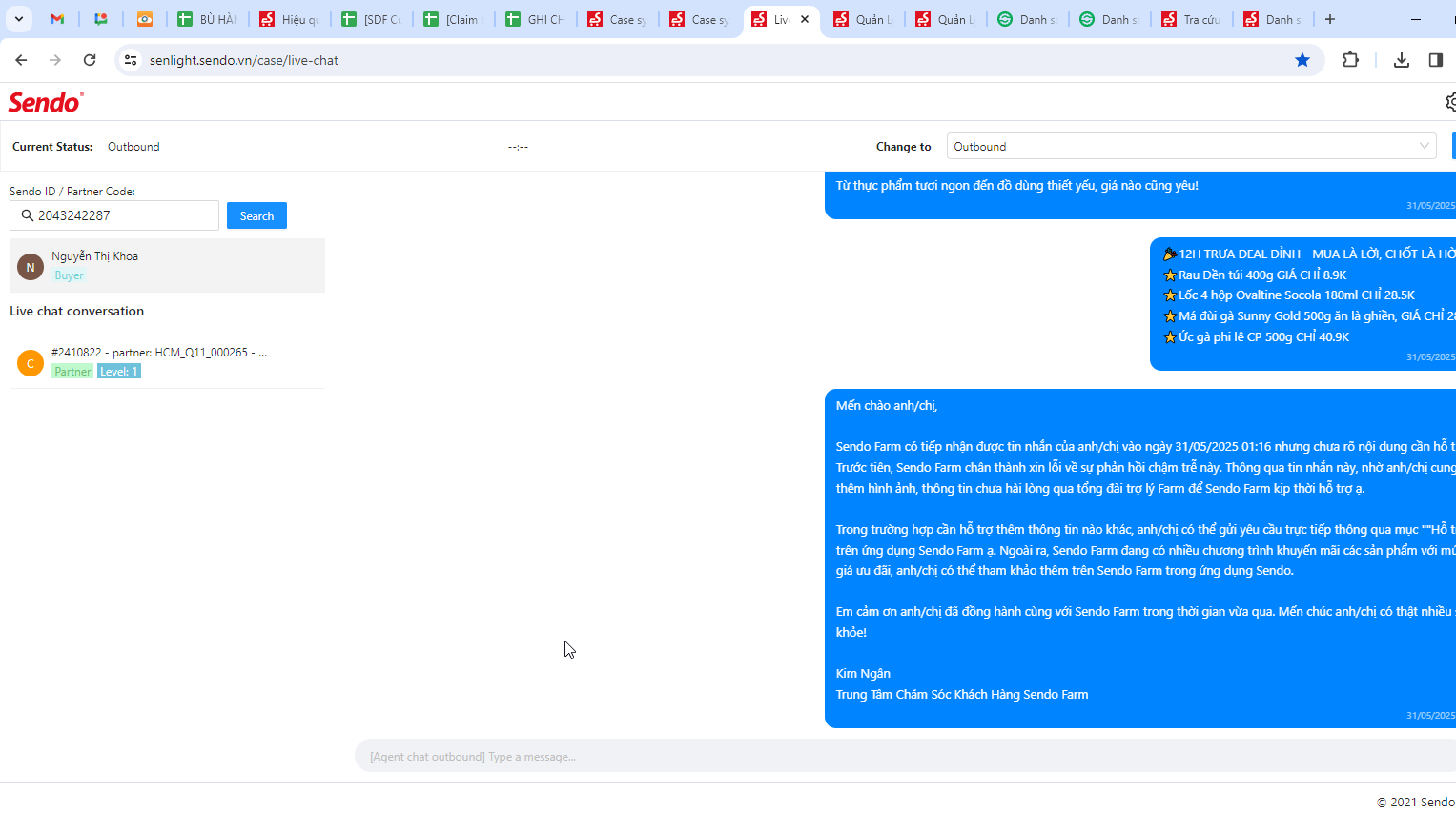The image size is (1456, 814).
Task: Open the Chrome downloads icon
Action: point(1402,60)
